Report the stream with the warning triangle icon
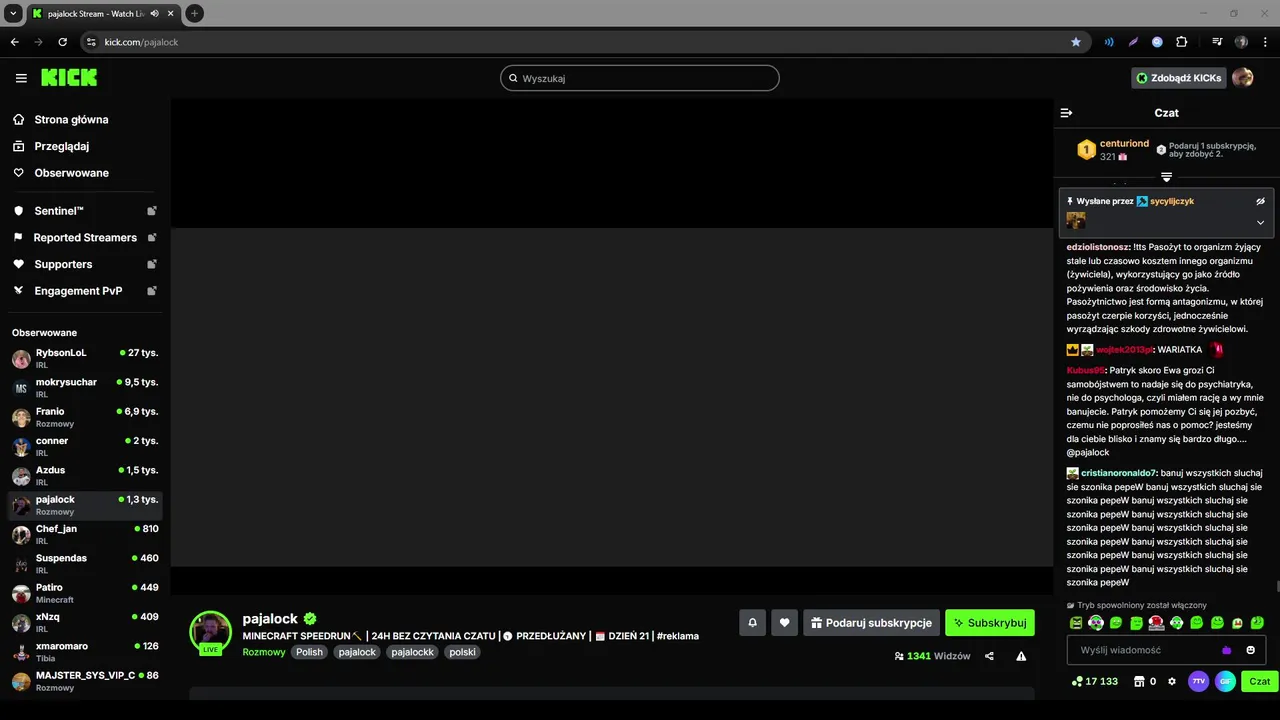Image resolution: width=1280 pixels, height=720 pixels. pos(1021,656)
